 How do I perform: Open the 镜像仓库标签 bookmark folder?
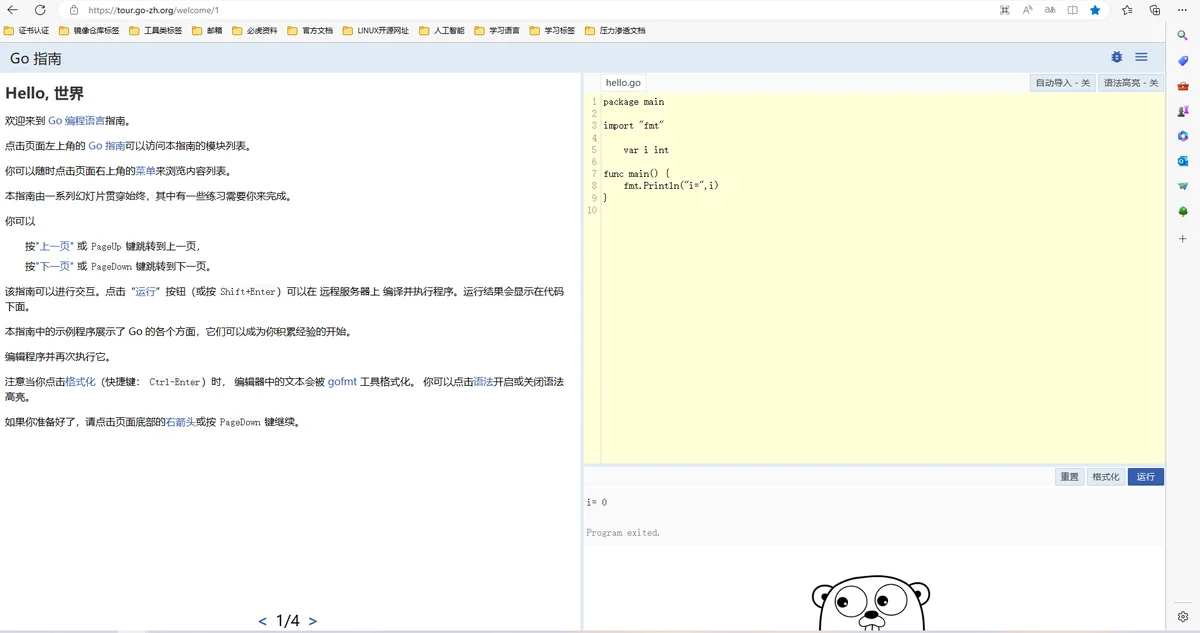point(89,31)
